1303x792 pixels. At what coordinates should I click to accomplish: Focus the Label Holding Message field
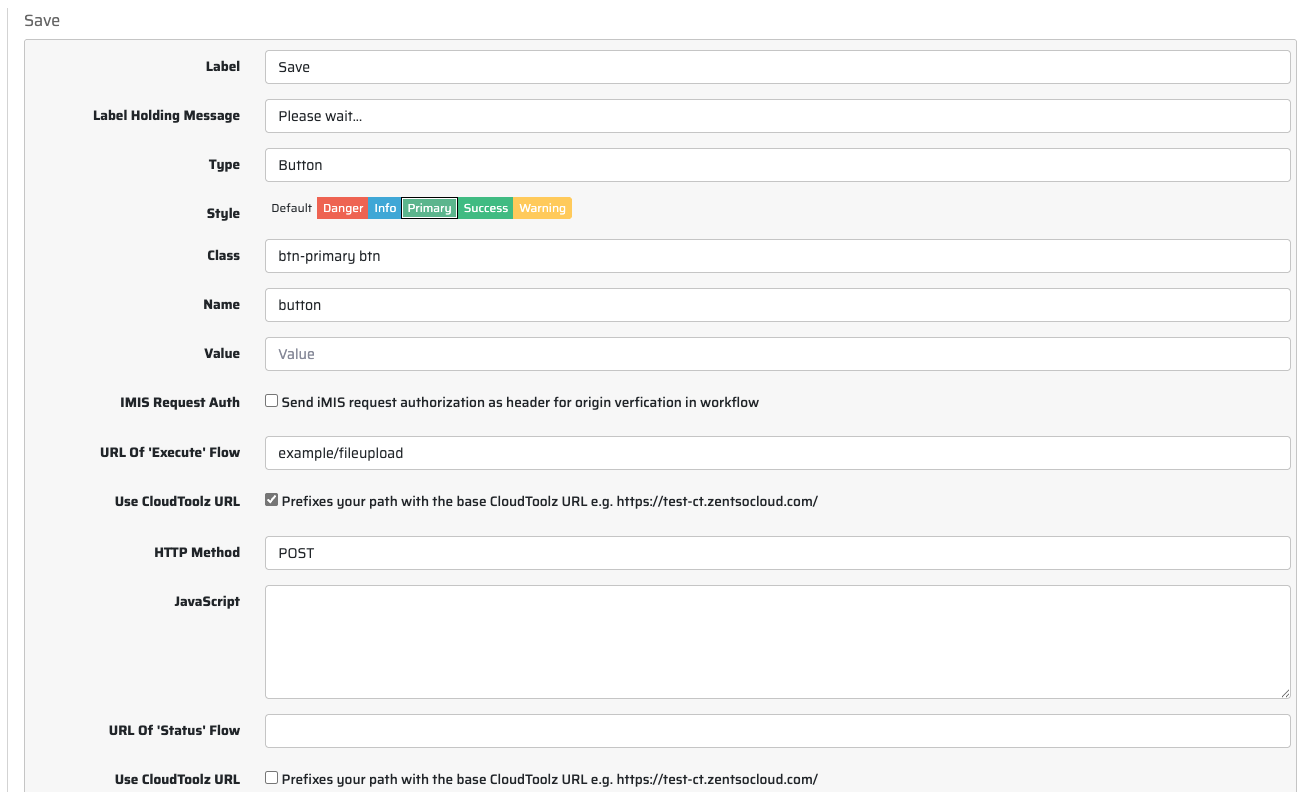[777, 116]
